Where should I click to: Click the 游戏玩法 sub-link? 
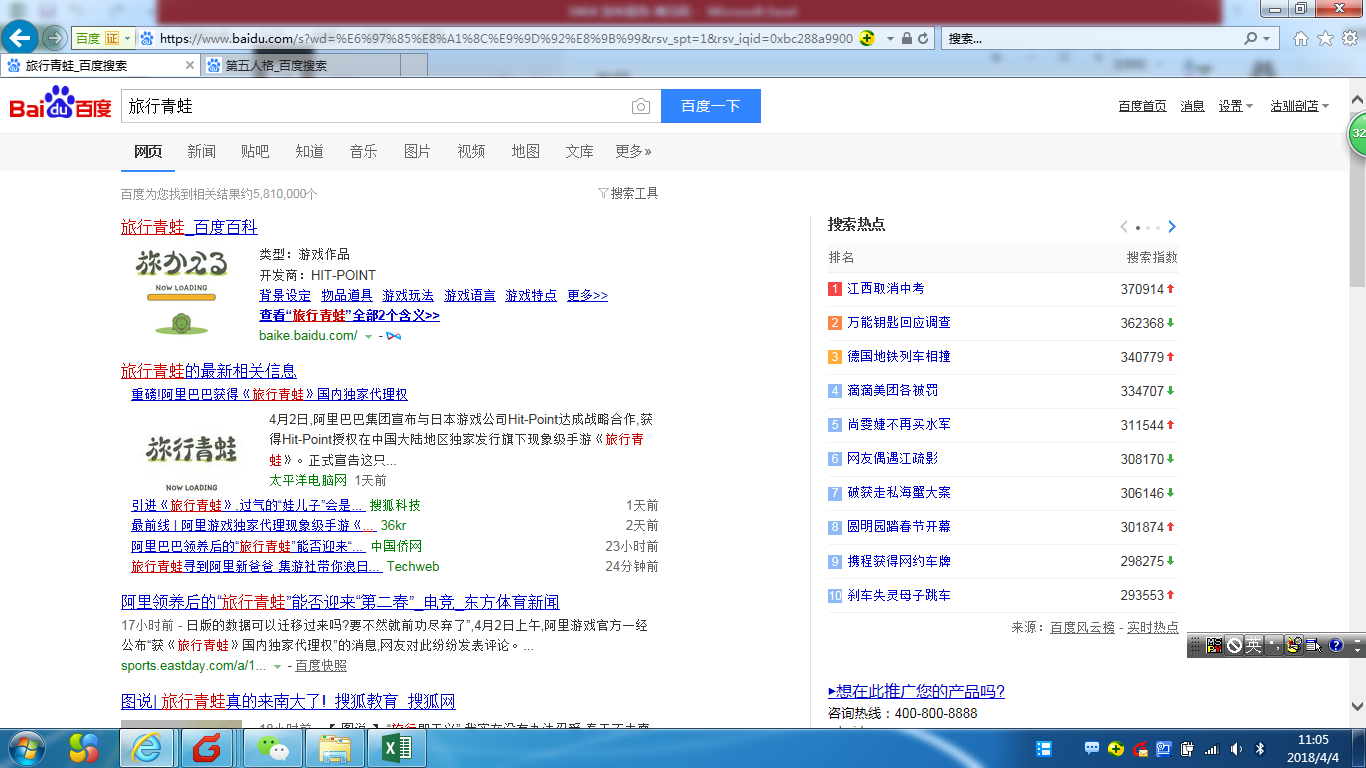408,295
